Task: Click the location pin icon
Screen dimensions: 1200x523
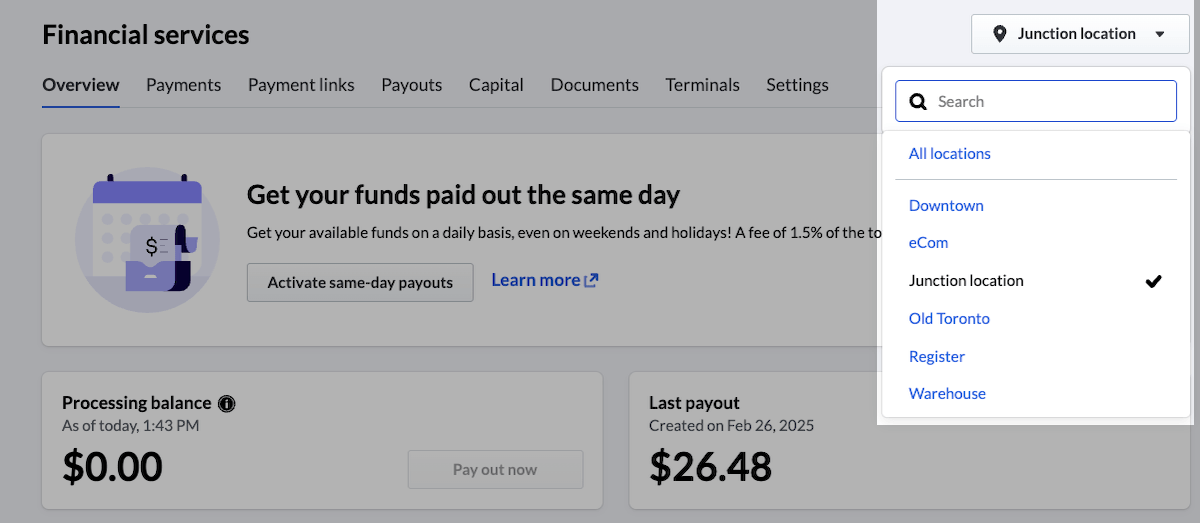Action: click(x=999, y=34)
